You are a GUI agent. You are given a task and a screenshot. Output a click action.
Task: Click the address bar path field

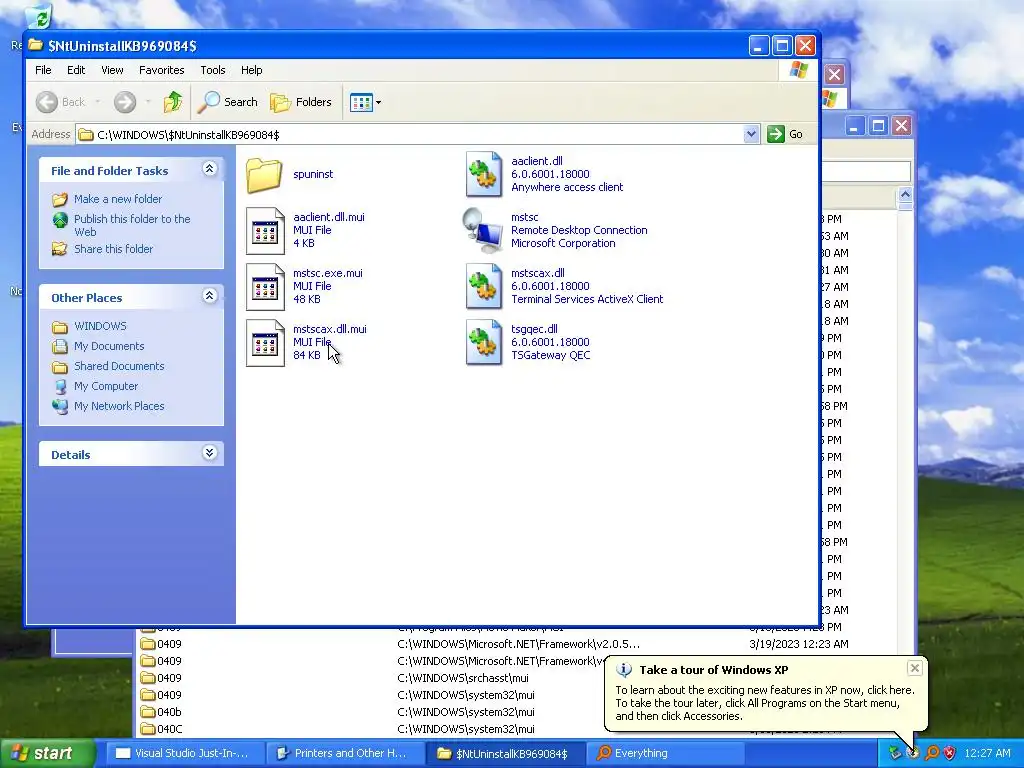pyautogui.click(x=409, y=135)
